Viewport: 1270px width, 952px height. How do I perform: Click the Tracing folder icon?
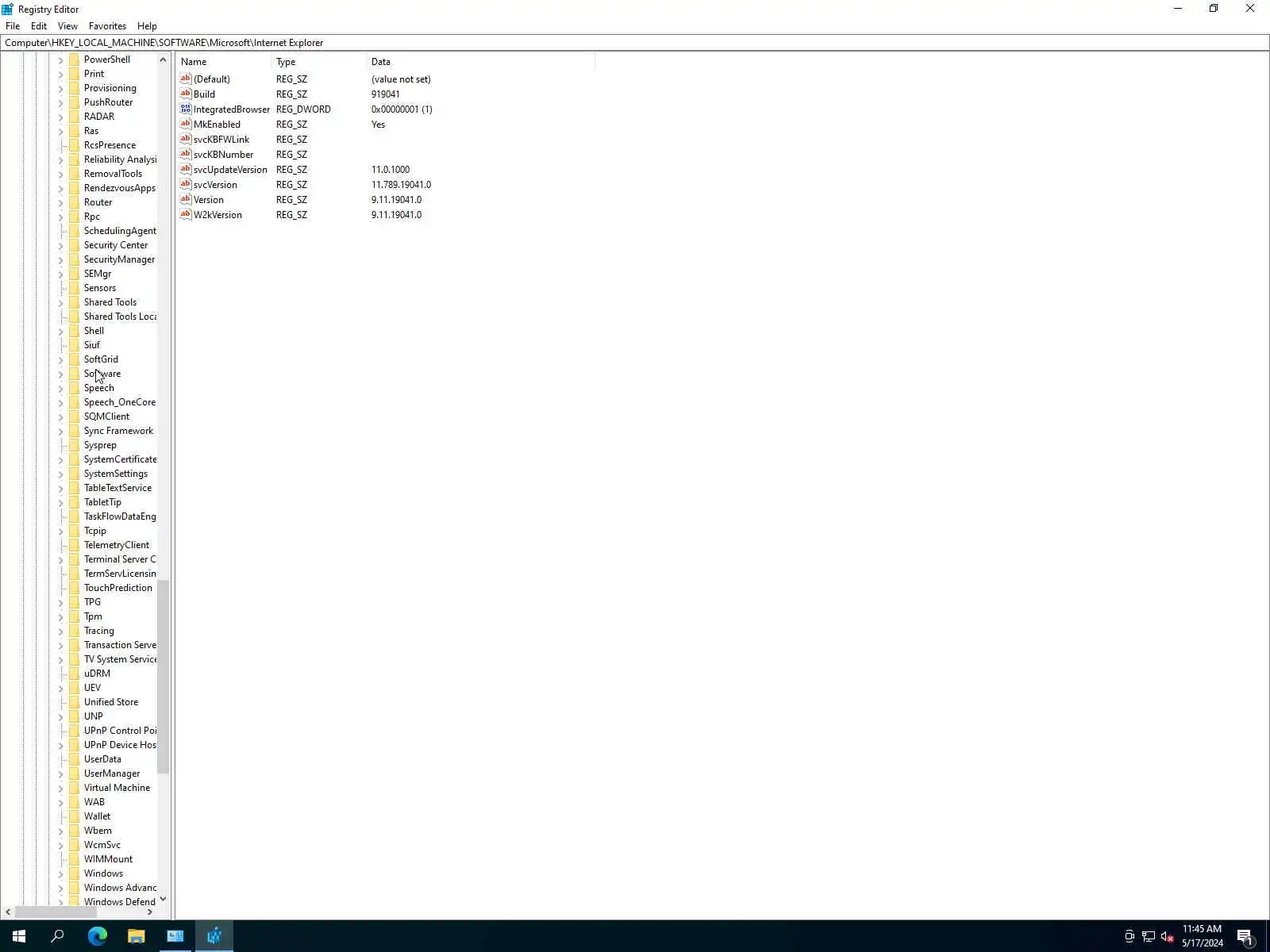(75, 631)
